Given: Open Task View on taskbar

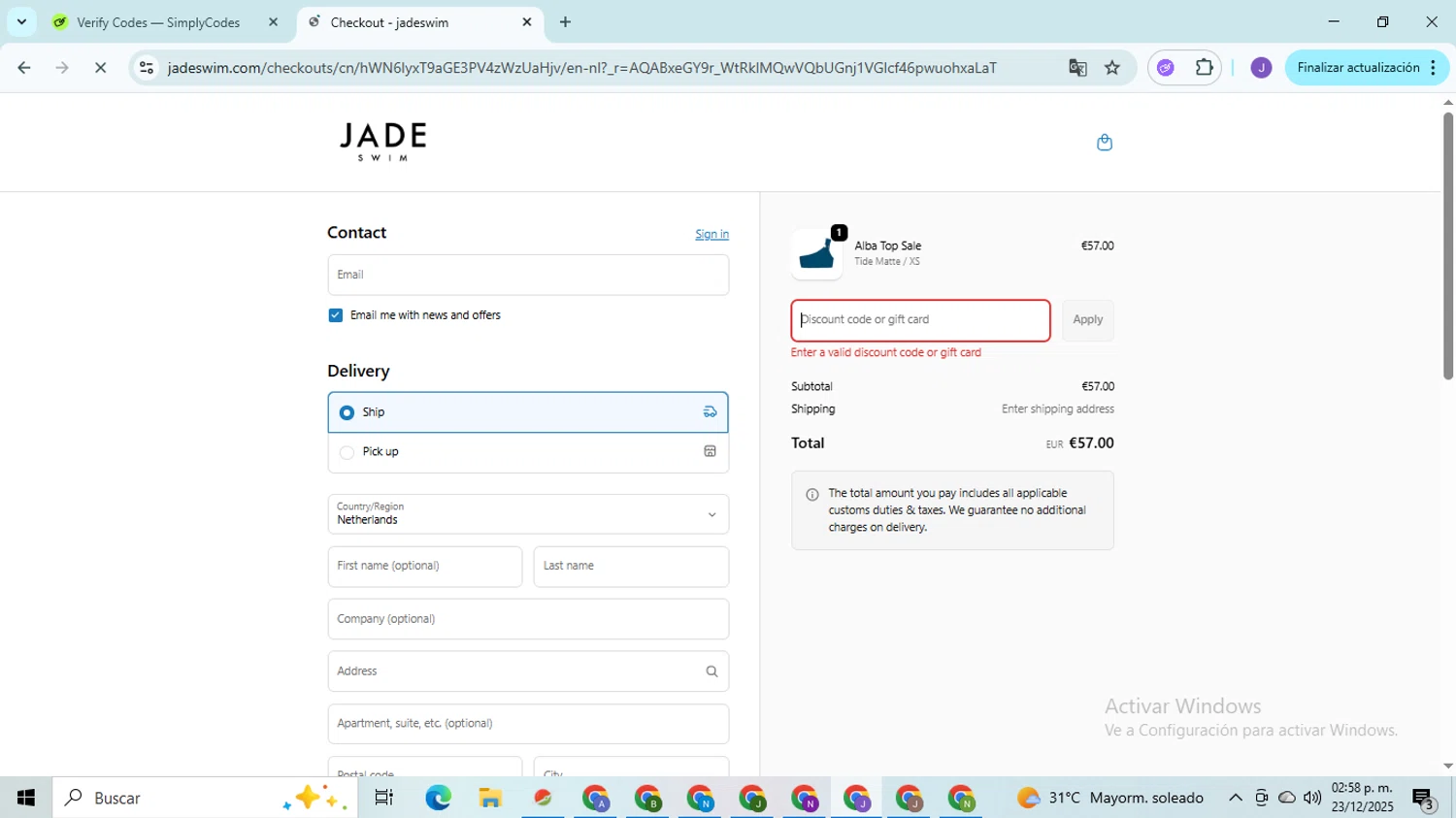Looking at the screenshot, I should coord(383,798).
